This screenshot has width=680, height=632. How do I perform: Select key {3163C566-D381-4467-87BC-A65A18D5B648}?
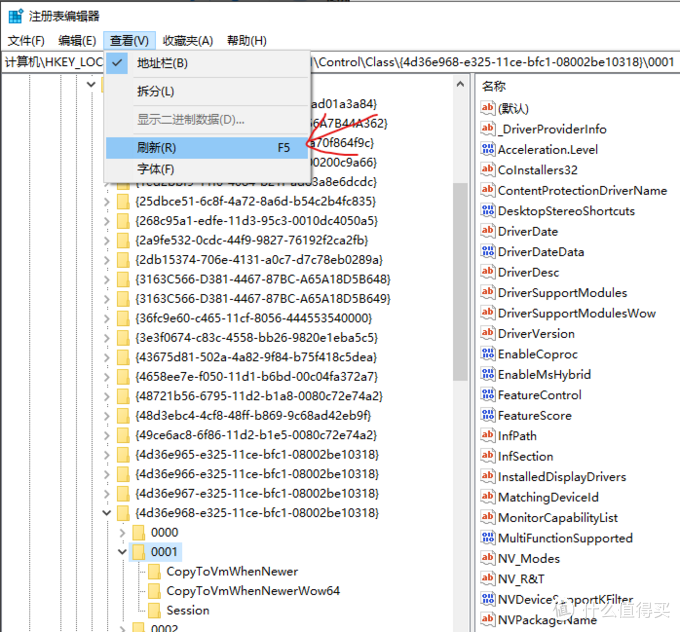tap(263, 279)
